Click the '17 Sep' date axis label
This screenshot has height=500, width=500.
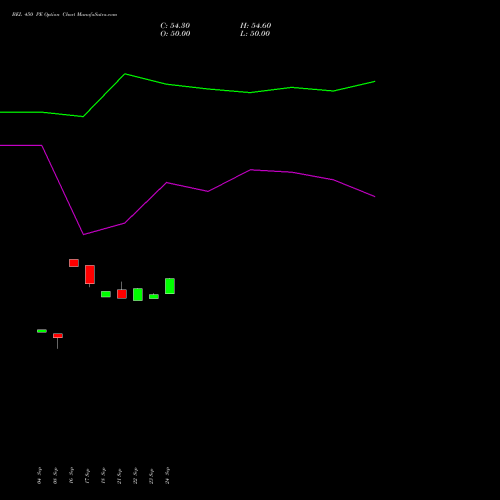pyautogui.click(x=88, y=476)
